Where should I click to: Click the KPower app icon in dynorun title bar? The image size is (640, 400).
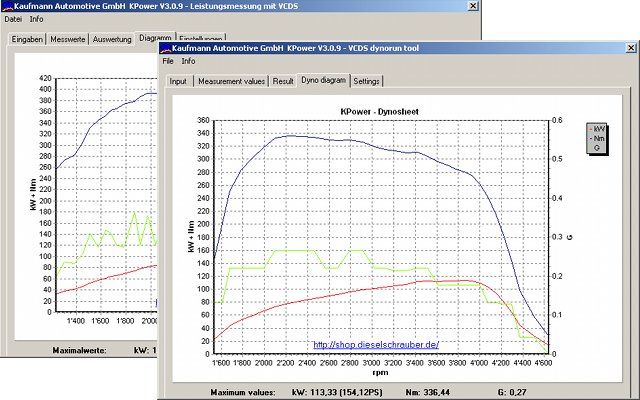pyautogui.click(x=165, y=48)
